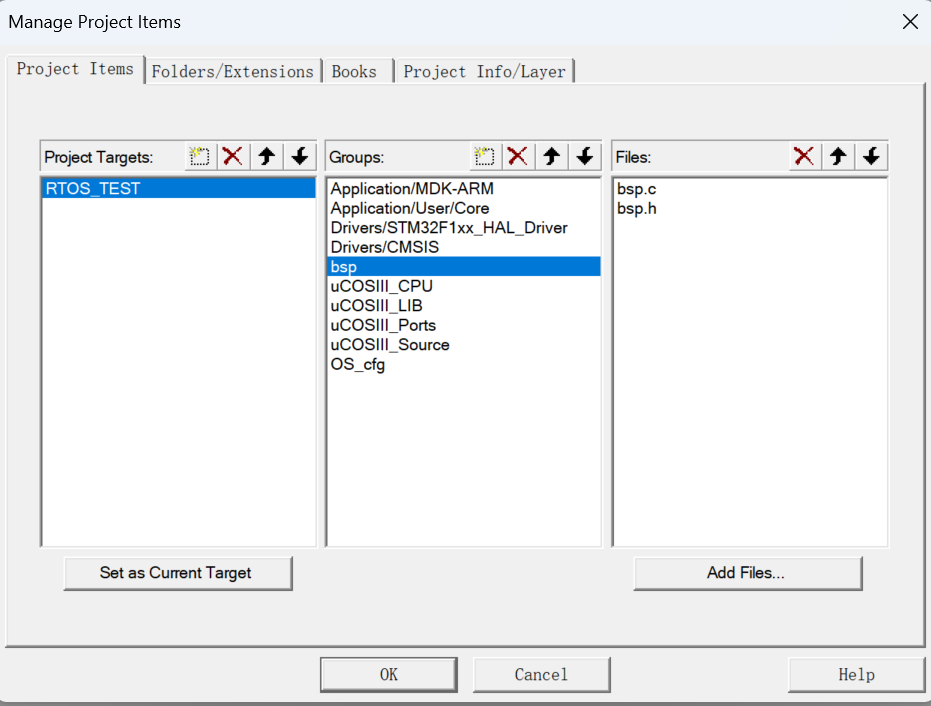Click Set as Current Target button
931x706 pixels.
coord(178,573)
